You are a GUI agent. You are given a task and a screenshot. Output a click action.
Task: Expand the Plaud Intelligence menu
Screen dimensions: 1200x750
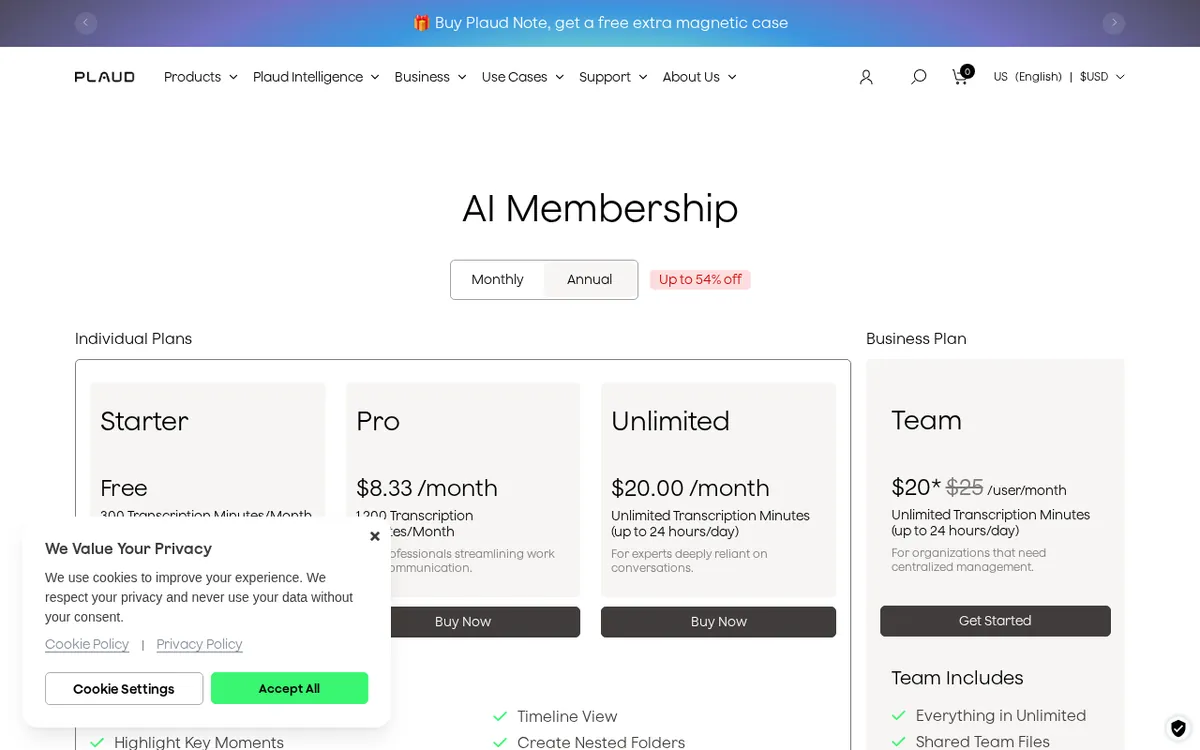(316, 77)
